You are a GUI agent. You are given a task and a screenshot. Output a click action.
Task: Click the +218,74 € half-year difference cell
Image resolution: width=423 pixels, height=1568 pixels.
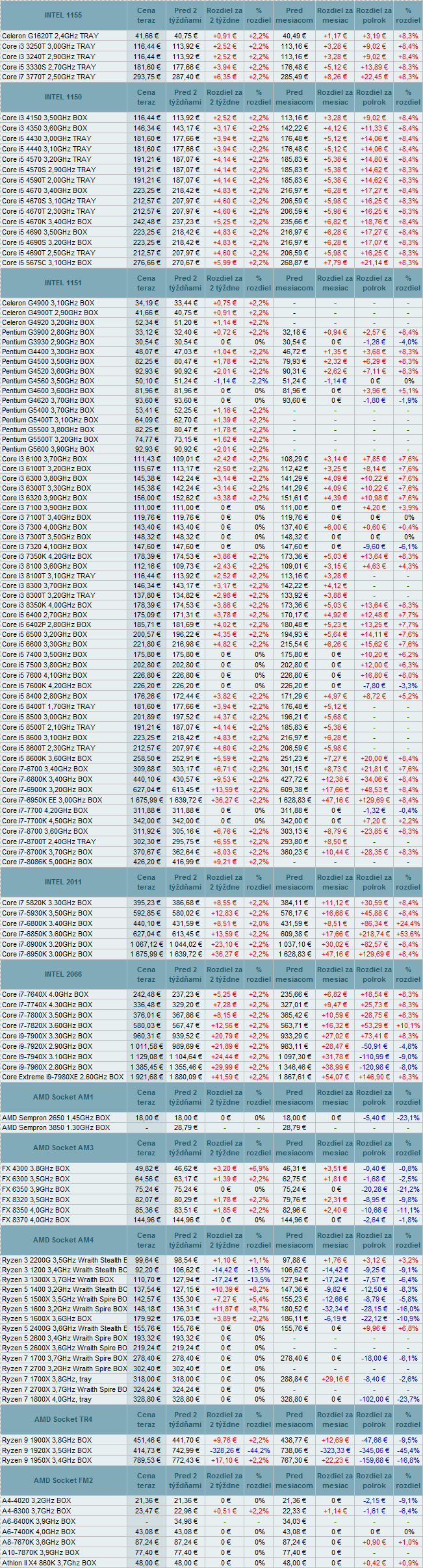click(x=374, y=933)
